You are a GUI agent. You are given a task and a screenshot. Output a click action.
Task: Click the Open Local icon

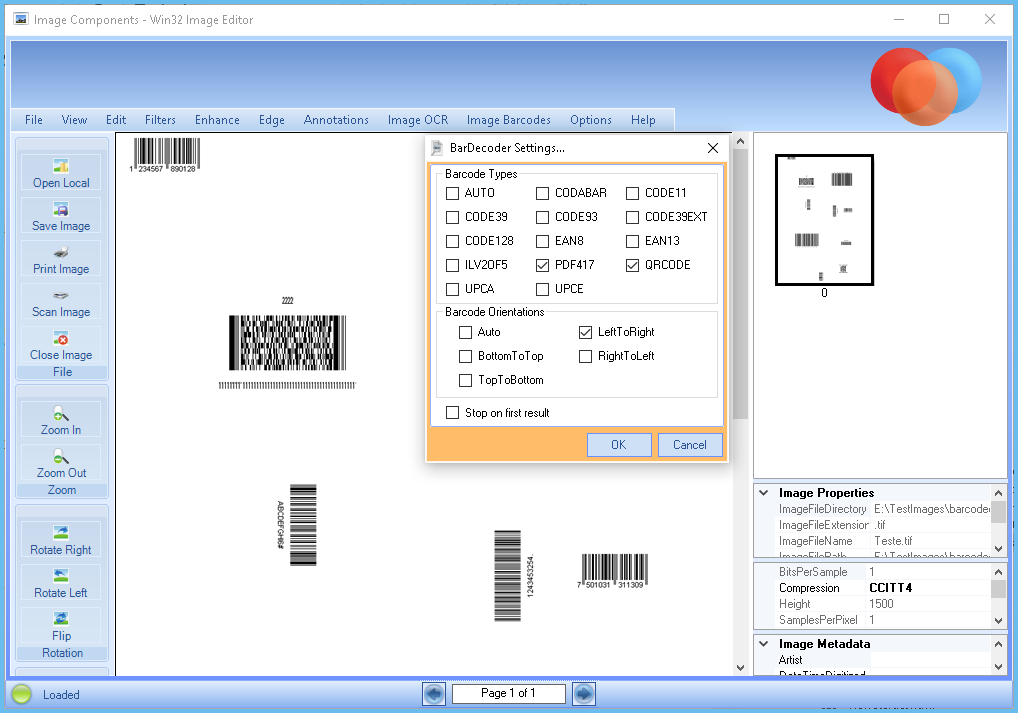[61, 166]
